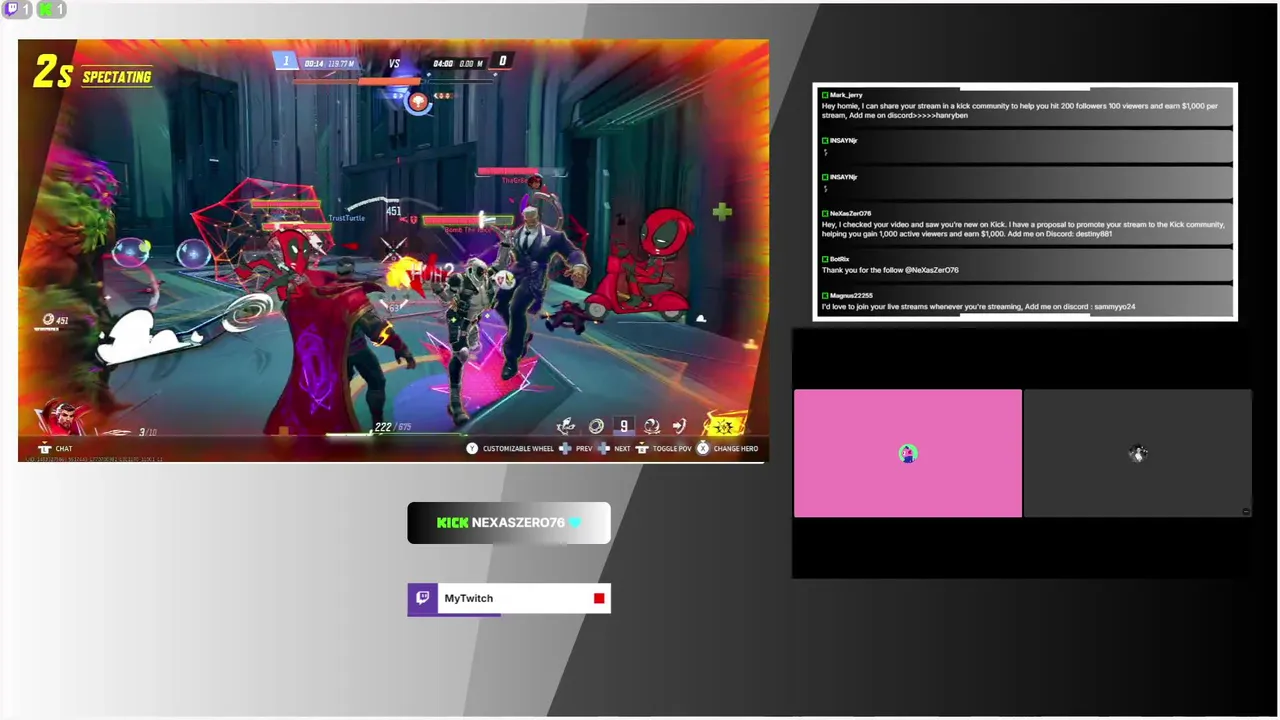Click the Deadpool scooter sticker in game
This screenshot has height=720, width=1280.
641,265
